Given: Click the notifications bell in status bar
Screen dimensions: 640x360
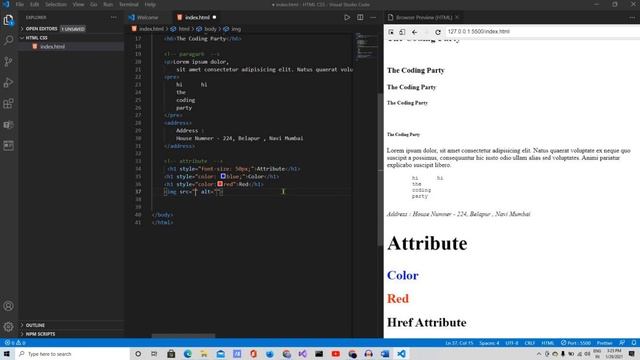Looking at the screenshot, I should (634, 343).
